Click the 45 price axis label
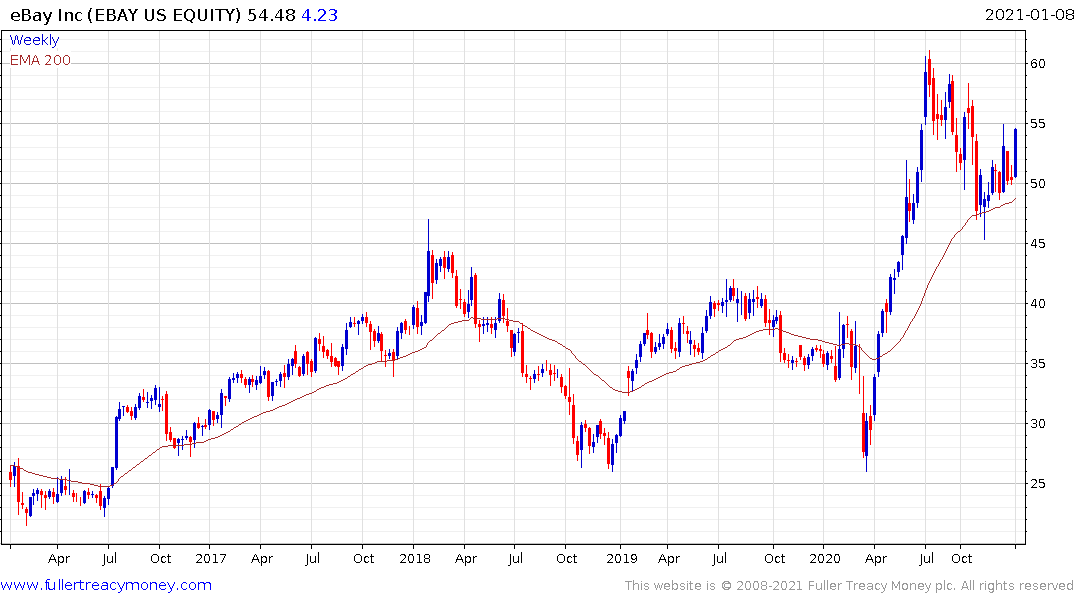This screenshot has height=600, width=1075. (x=1038, y=244)
